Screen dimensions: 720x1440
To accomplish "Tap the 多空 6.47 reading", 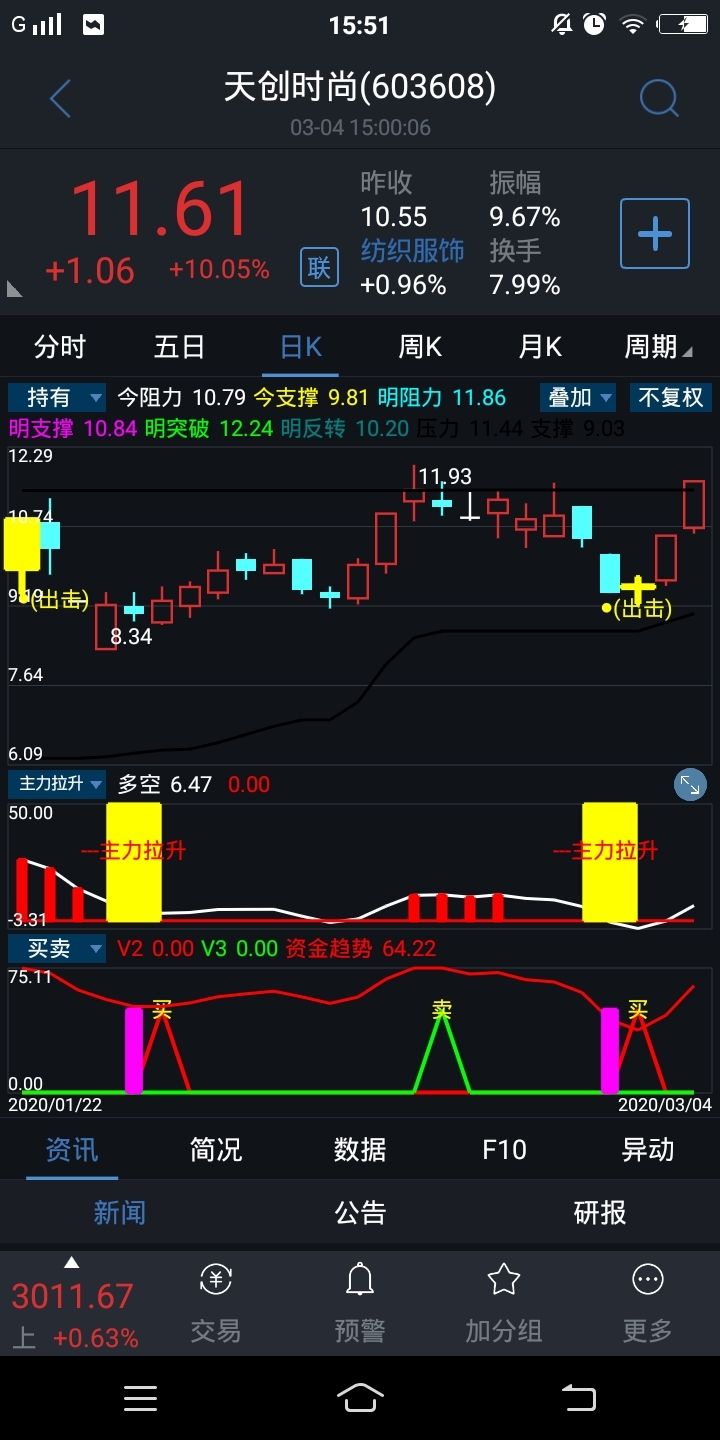I will click(165, 784).
